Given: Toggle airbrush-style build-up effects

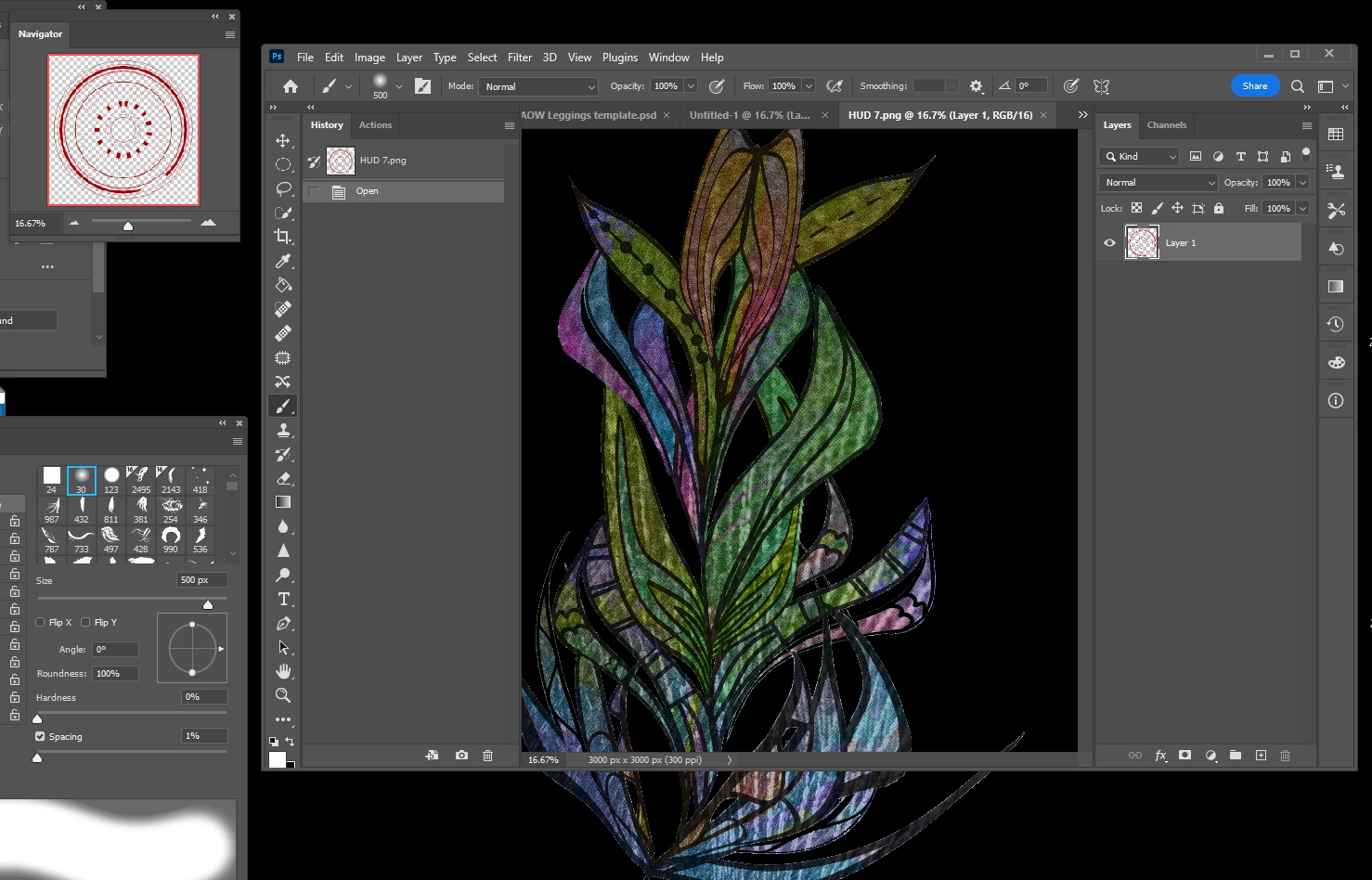Looking at the screenshot, I should (835, 86).
